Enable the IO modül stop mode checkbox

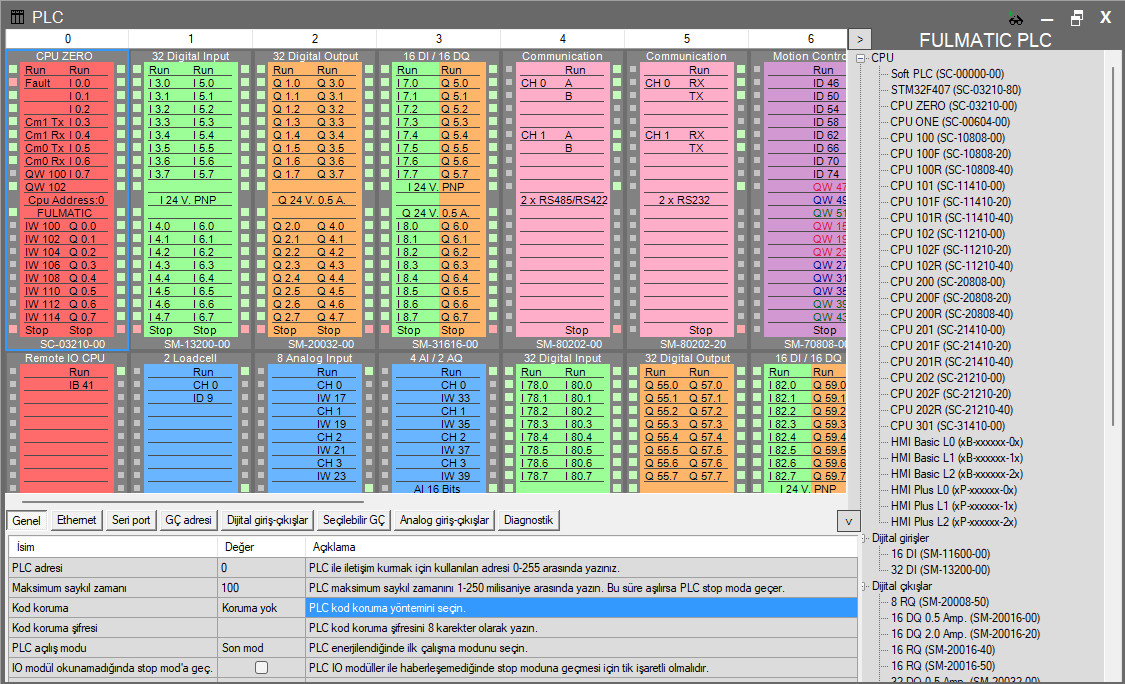[x=261, y=667]
